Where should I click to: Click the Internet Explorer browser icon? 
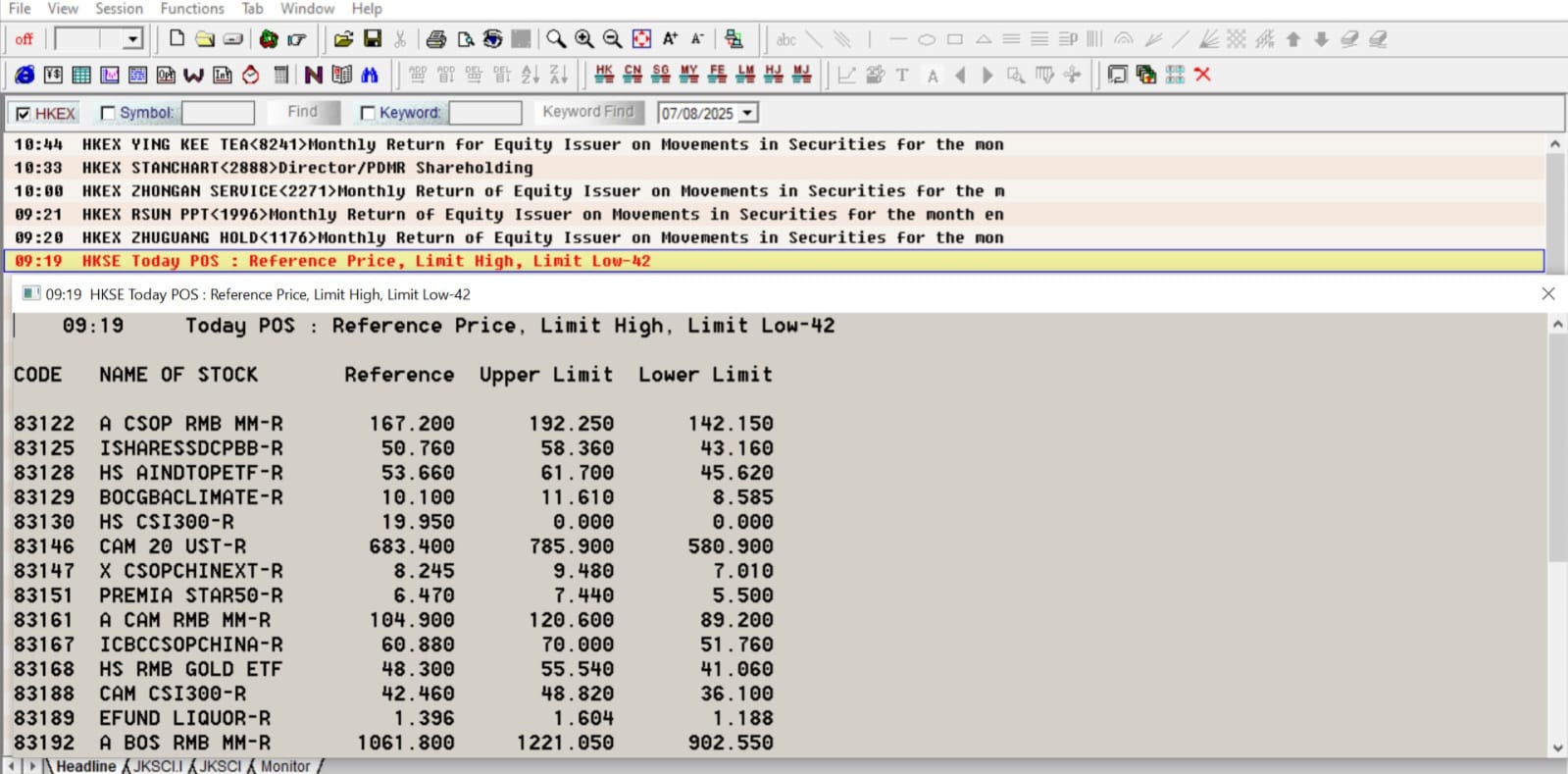point(25,75)
